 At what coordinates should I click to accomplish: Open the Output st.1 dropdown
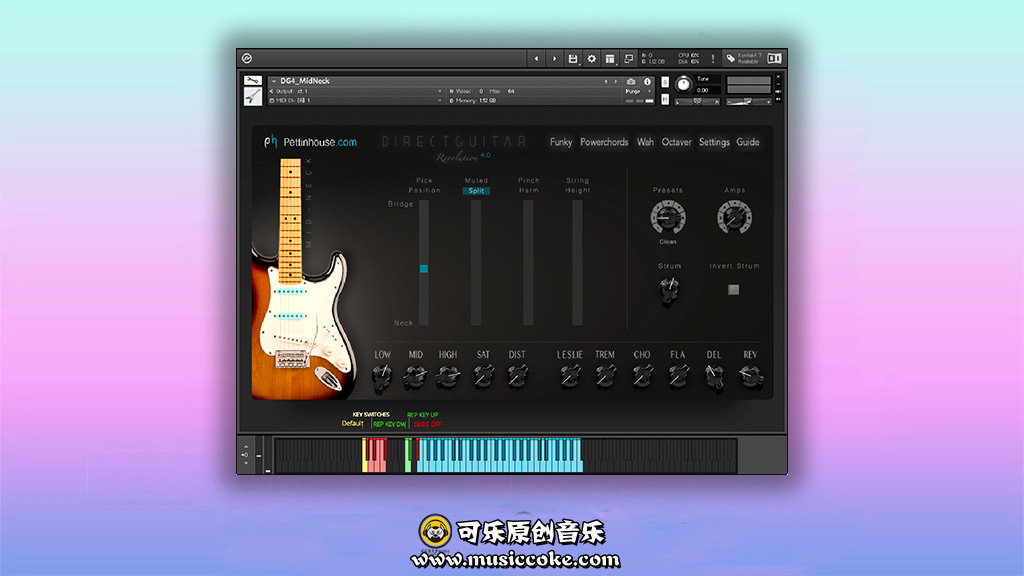(357, 91)
